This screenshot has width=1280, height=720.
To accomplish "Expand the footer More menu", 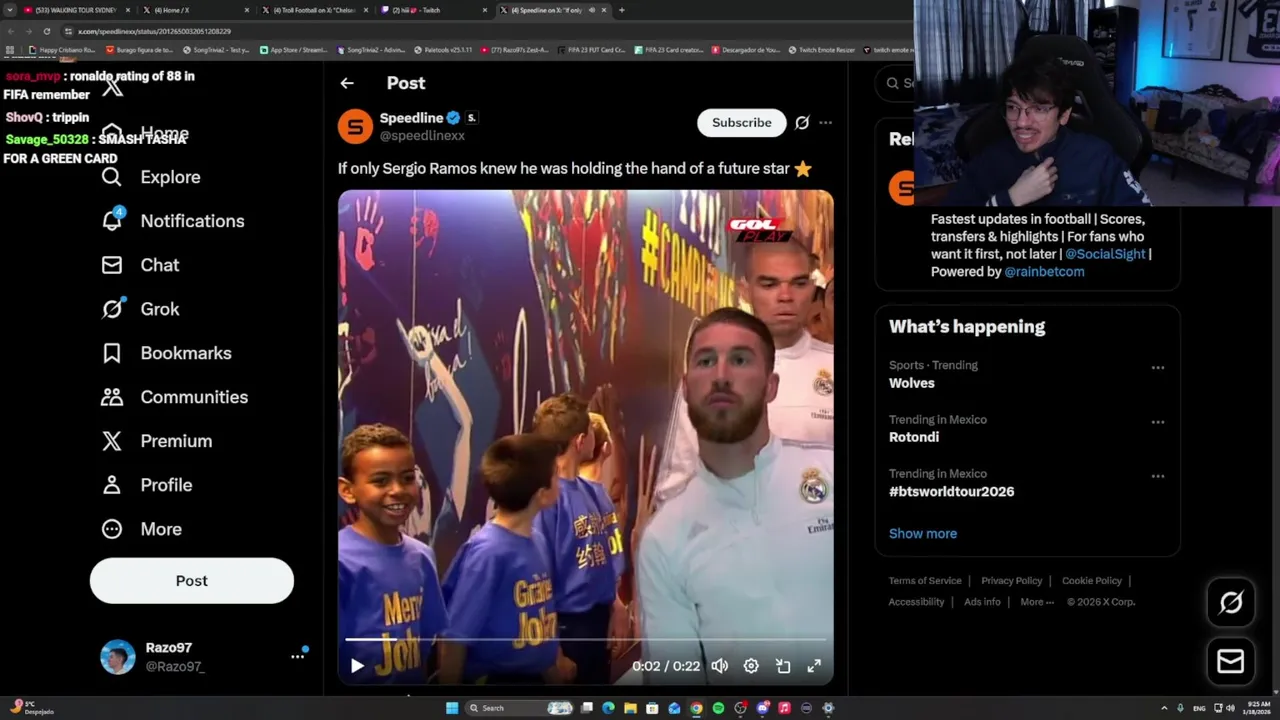I will point(1038,602).
